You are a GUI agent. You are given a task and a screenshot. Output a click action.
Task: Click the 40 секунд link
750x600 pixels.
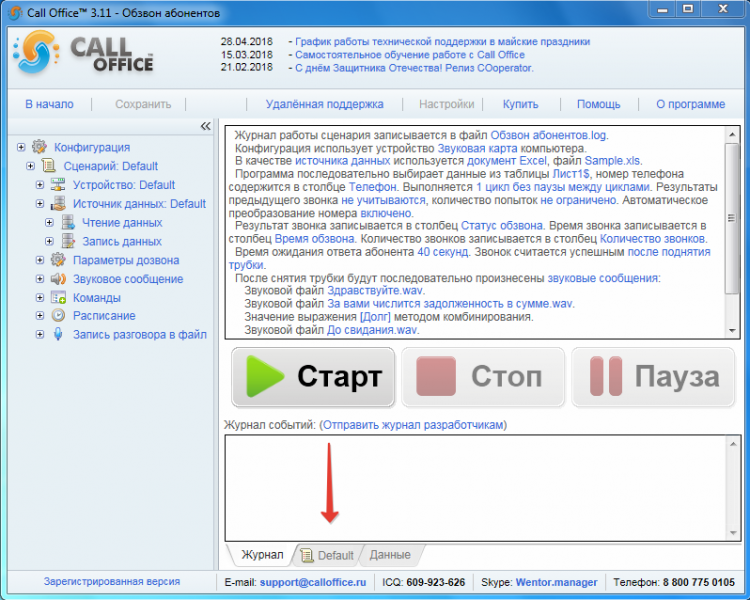443,252
